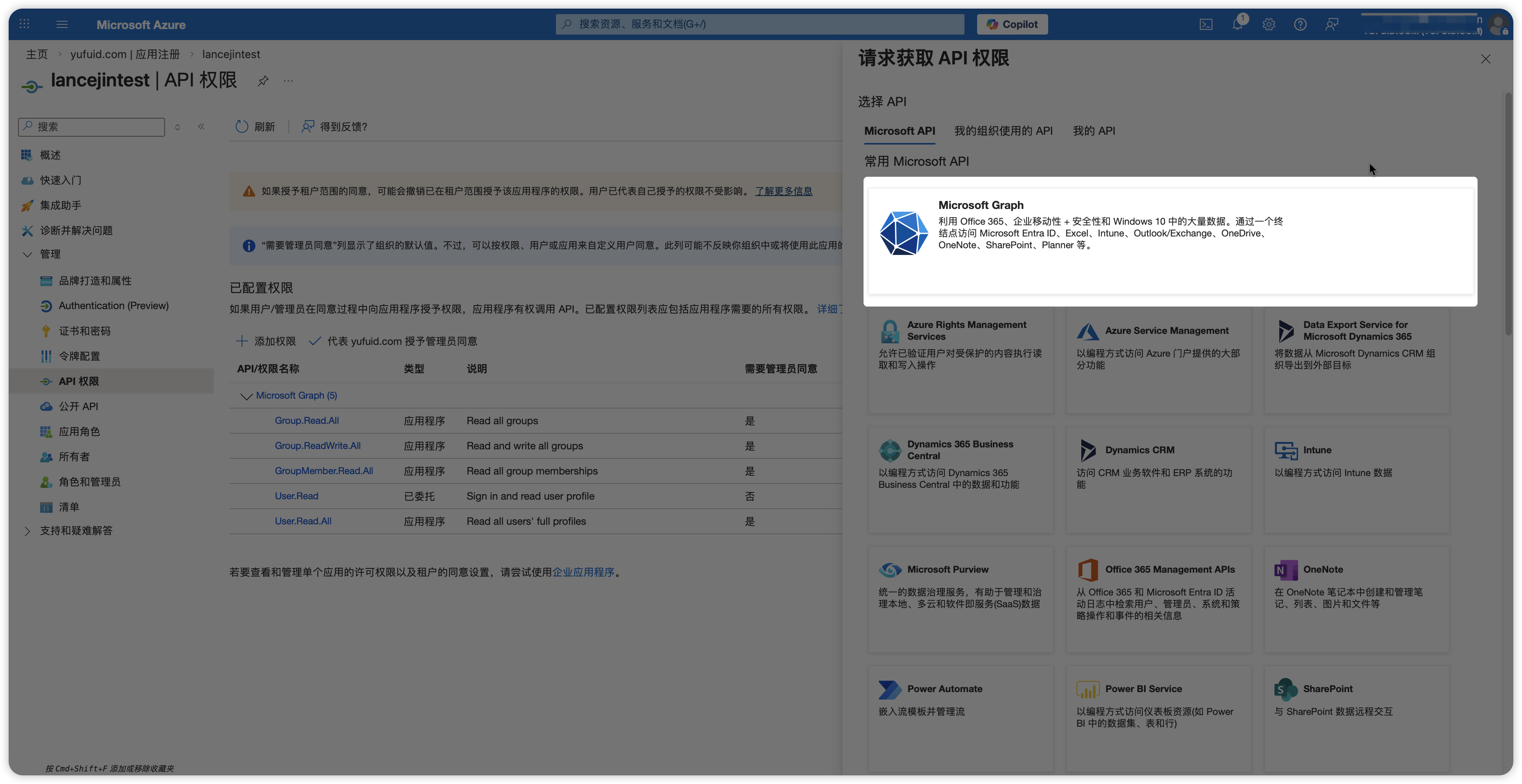This screenshot has width=1522, height=784.
Task: Expand the 支持和疑难解答 section
Action: pyautogui.click(x=27, y=531)
